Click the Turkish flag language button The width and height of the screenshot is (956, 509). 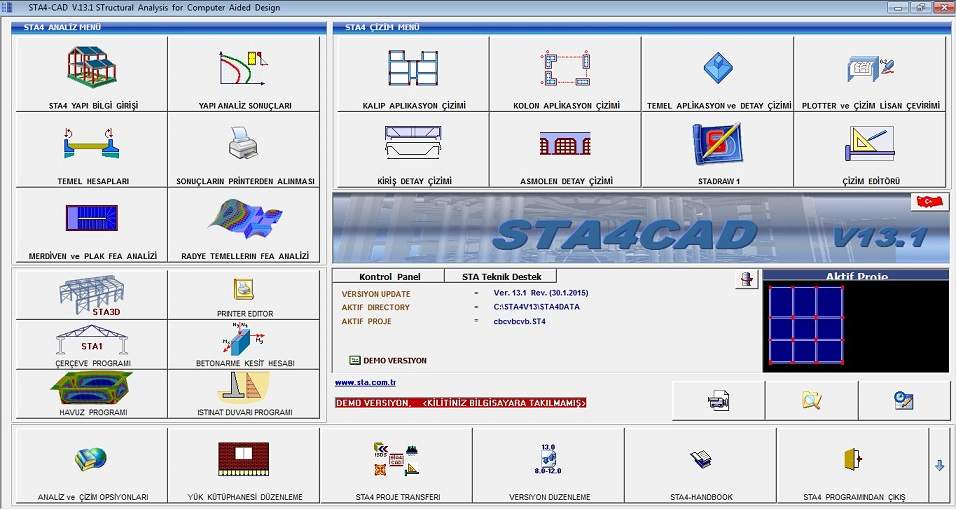click(927, 203)
